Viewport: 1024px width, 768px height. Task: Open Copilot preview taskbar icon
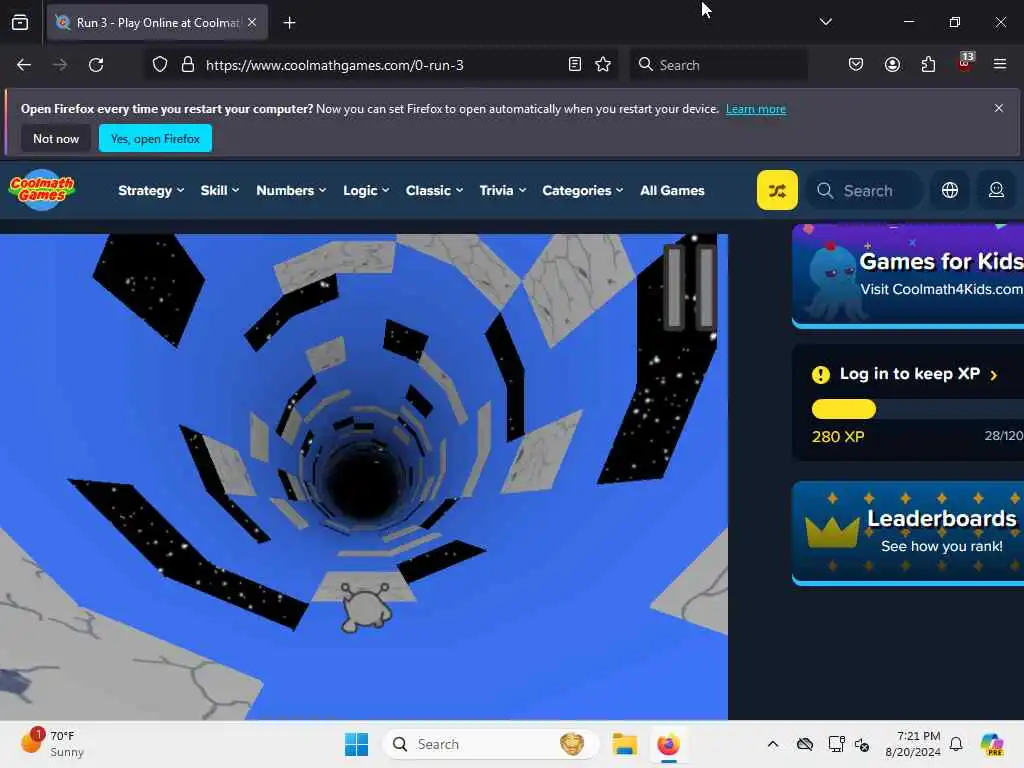(x=992, y=744)
